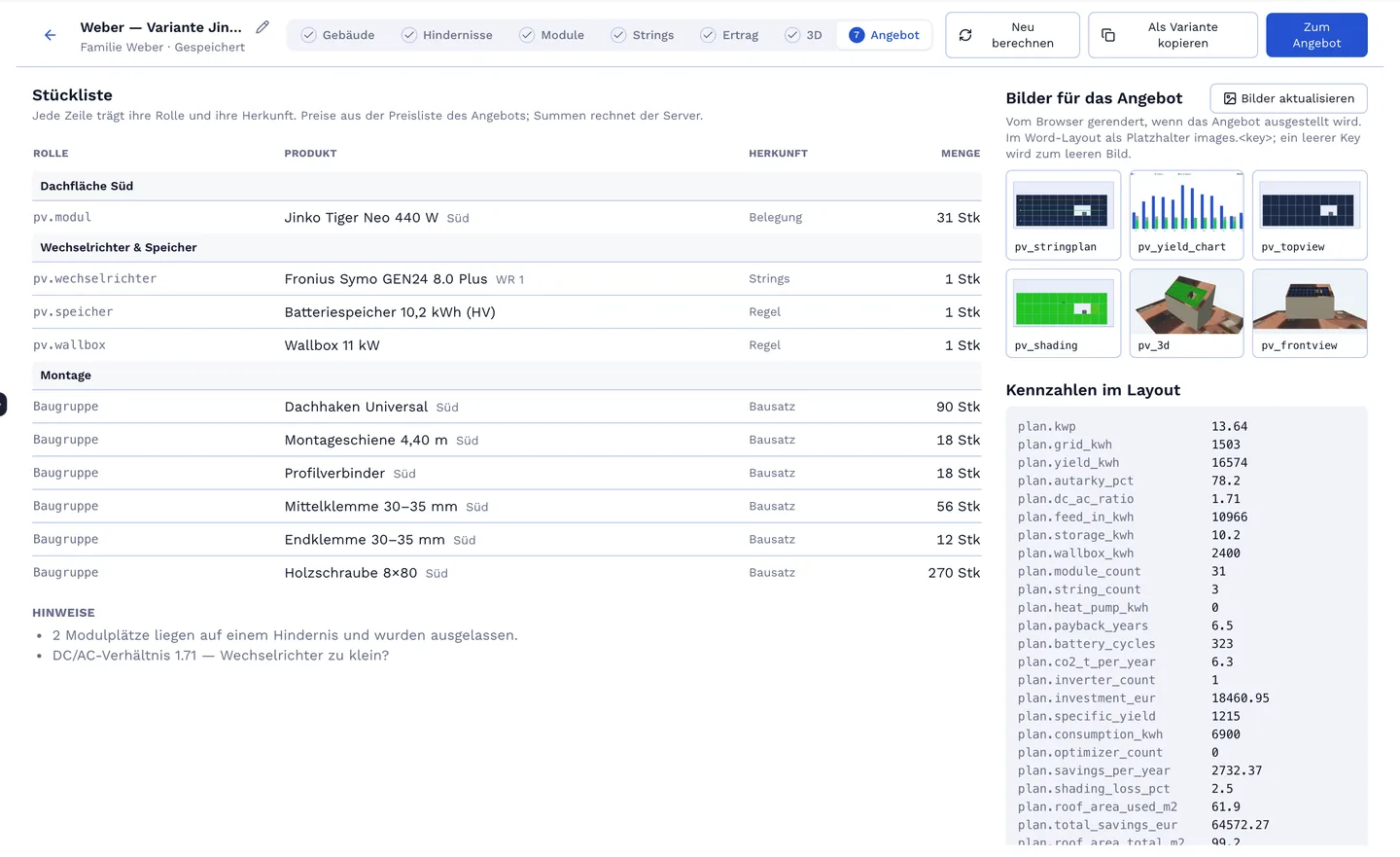This screenshot has height=857, width=1400.
Task: Click the HERKUNFT column header
Action: 778,154
